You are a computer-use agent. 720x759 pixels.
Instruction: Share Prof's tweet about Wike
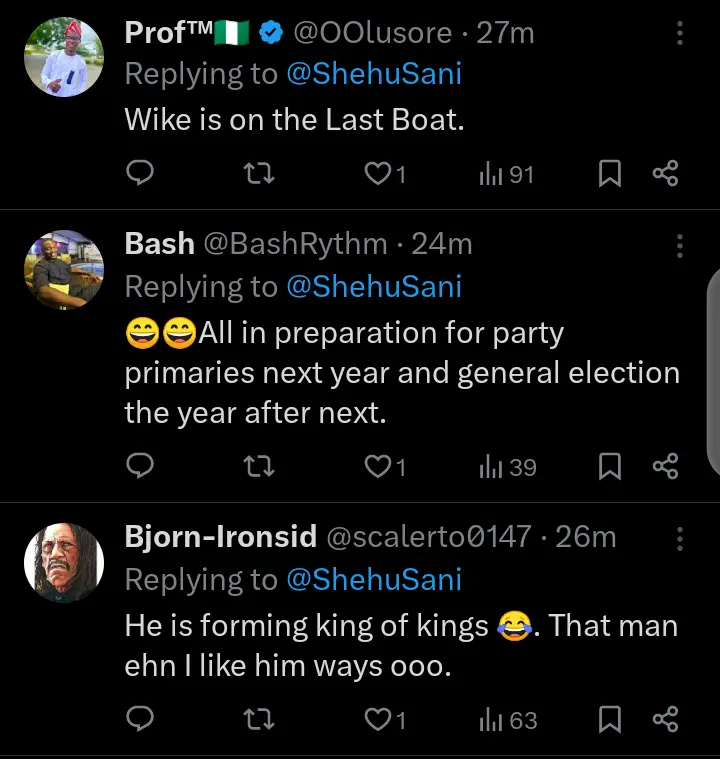(666, 175)
